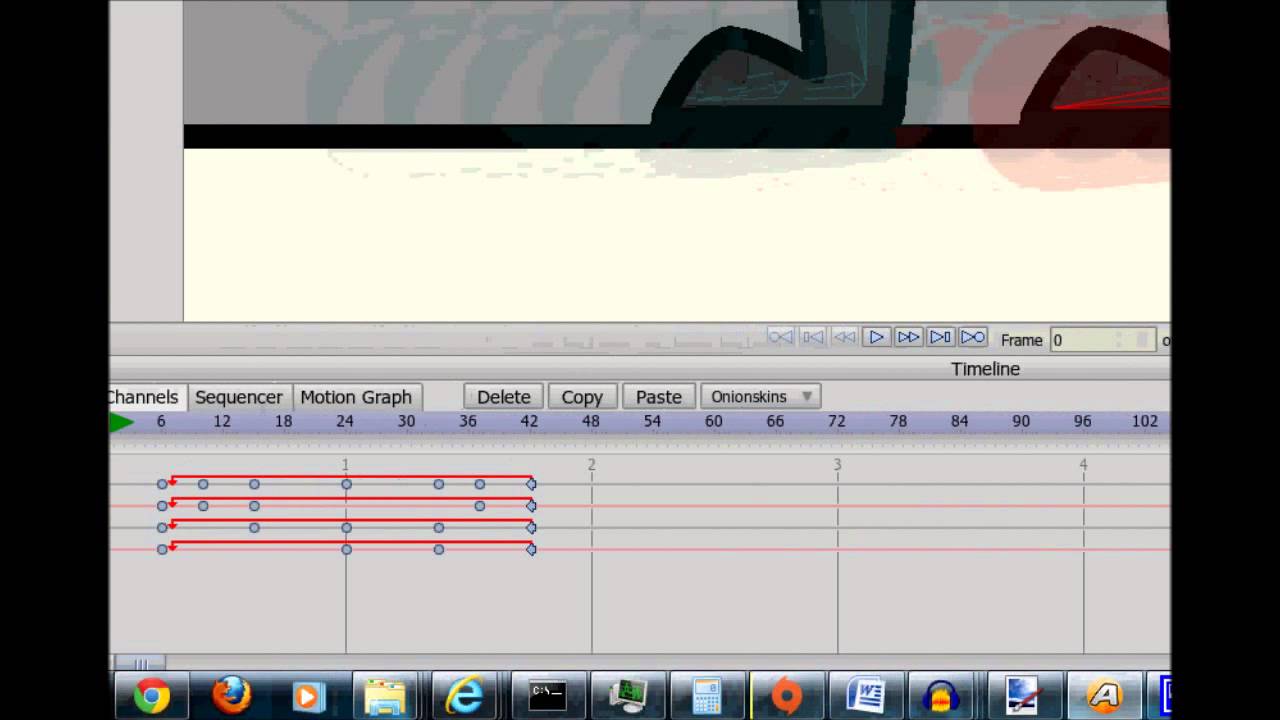Image resolution: width=1280 pixels, height=720 pixels.
Task: Click the step forward one frame icon
Action: click(x=940, y=338)
